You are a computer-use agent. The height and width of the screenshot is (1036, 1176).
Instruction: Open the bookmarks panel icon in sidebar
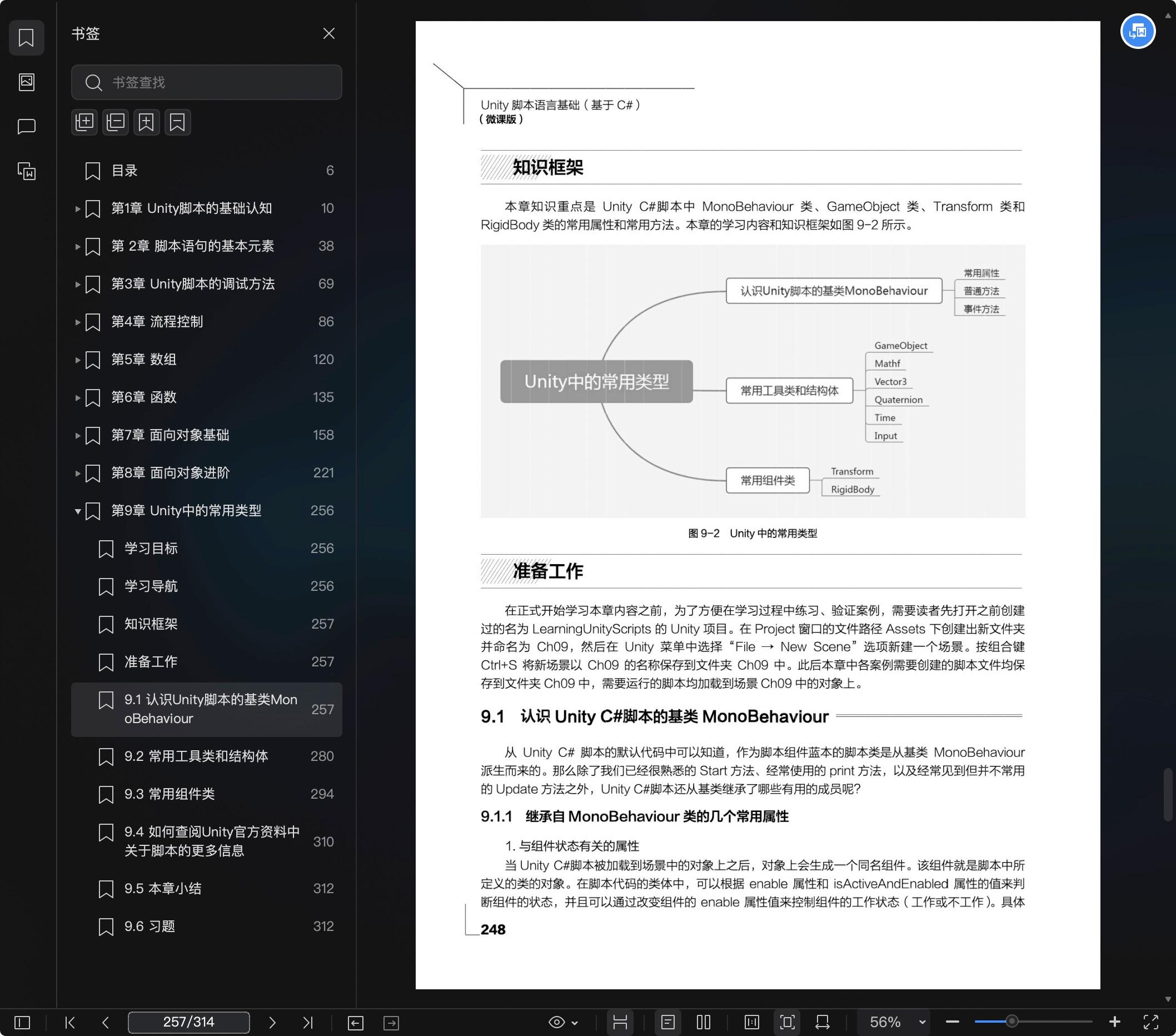click(27, 38)
